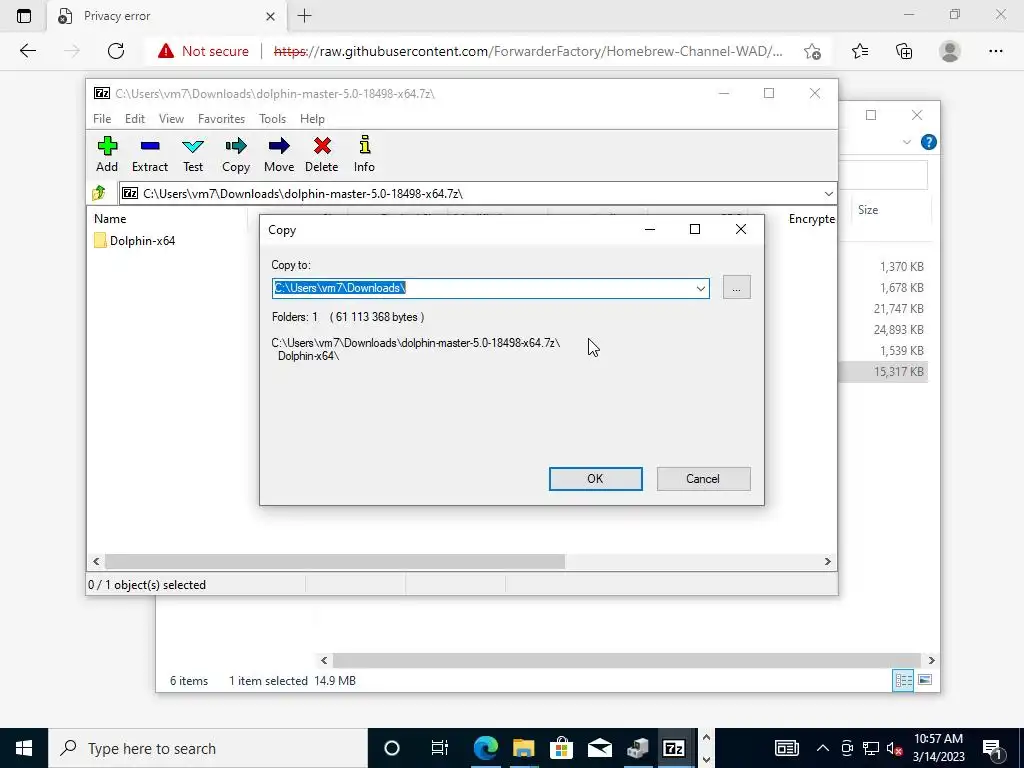Show hidden system tray icons
Viewport: 1024px width, 768px height.
click(x=823, y=748)
